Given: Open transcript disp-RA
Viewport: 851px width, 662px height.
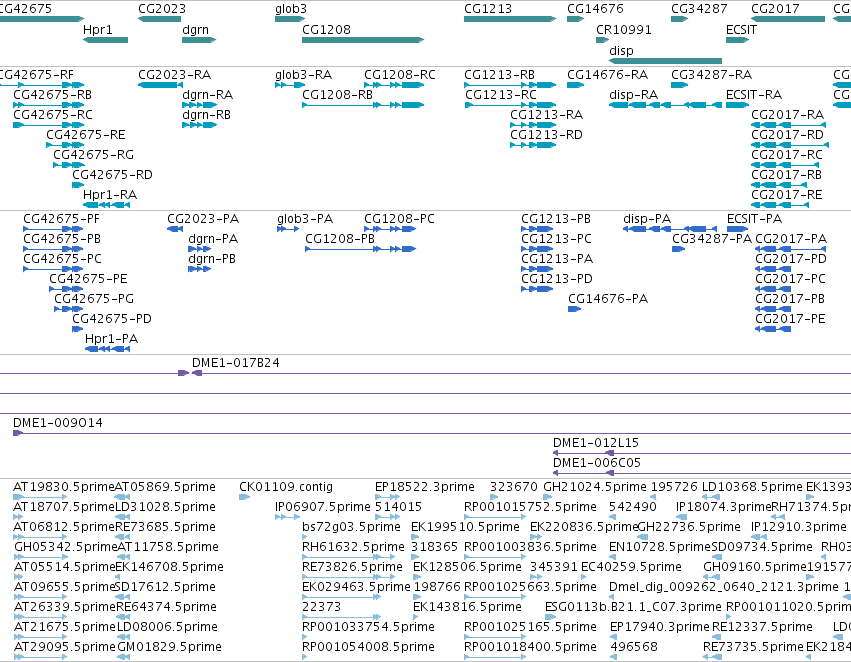Looking at the screenshot, I should pos(633,95).
